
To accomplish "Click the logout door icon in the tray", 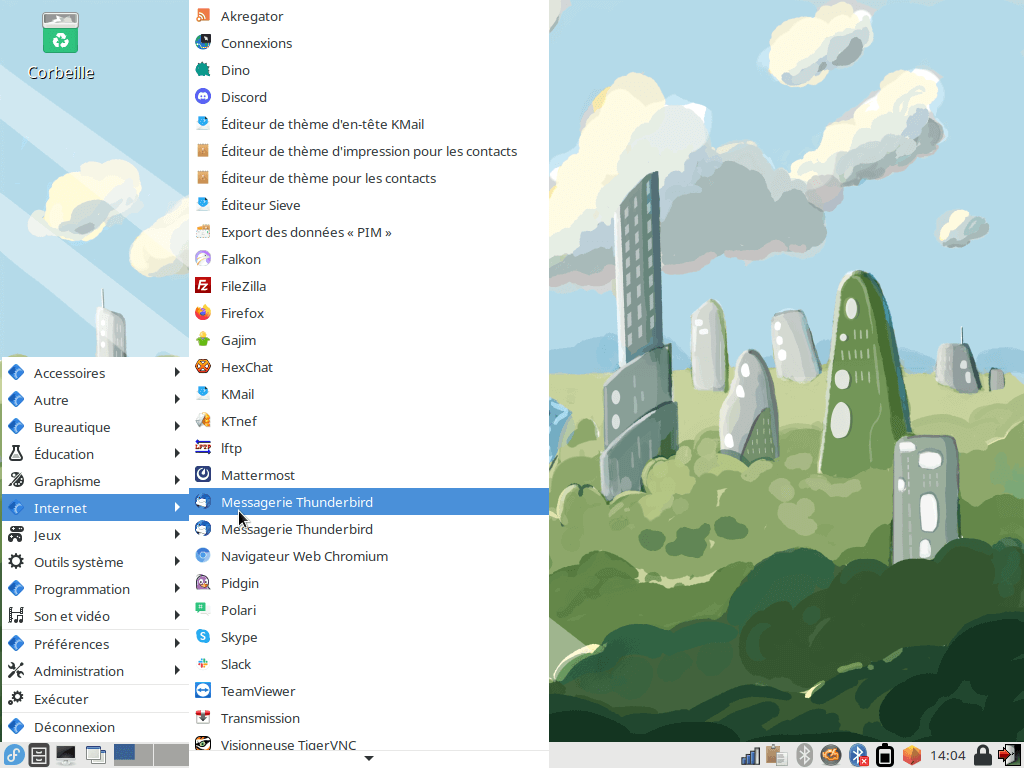I will [1010, 756].
